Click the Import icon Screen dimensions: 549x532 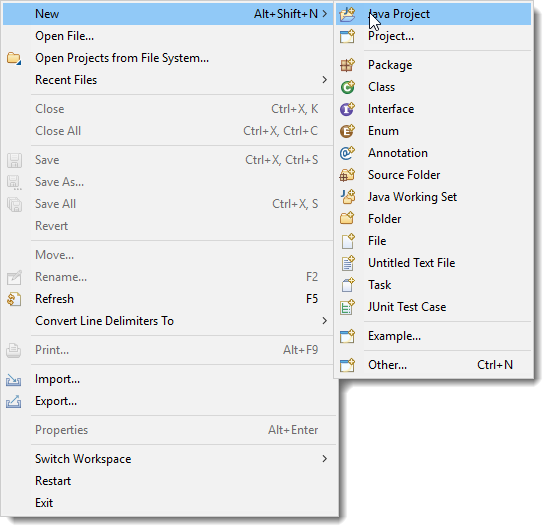coord(14,380)
